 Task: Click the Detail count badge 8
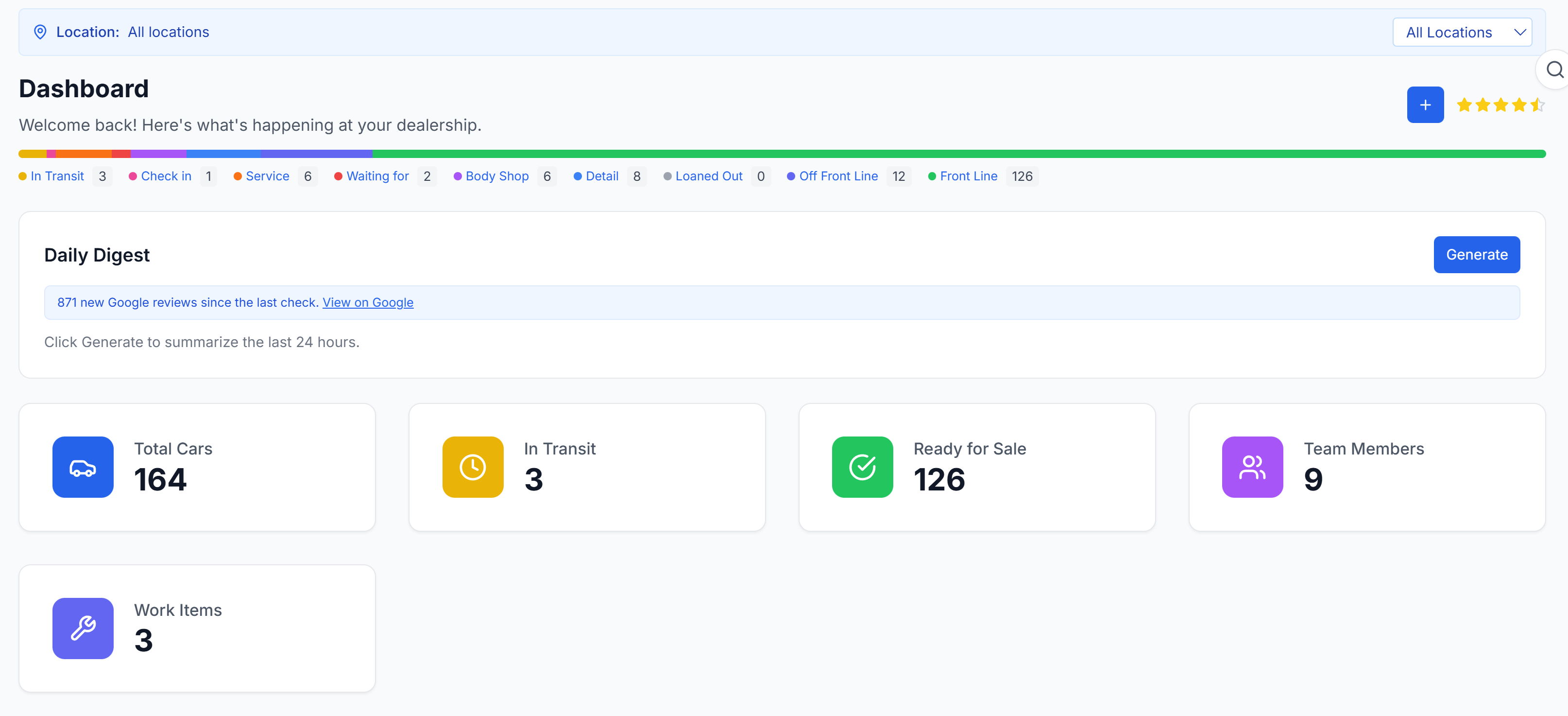click(x=637, y=176)
